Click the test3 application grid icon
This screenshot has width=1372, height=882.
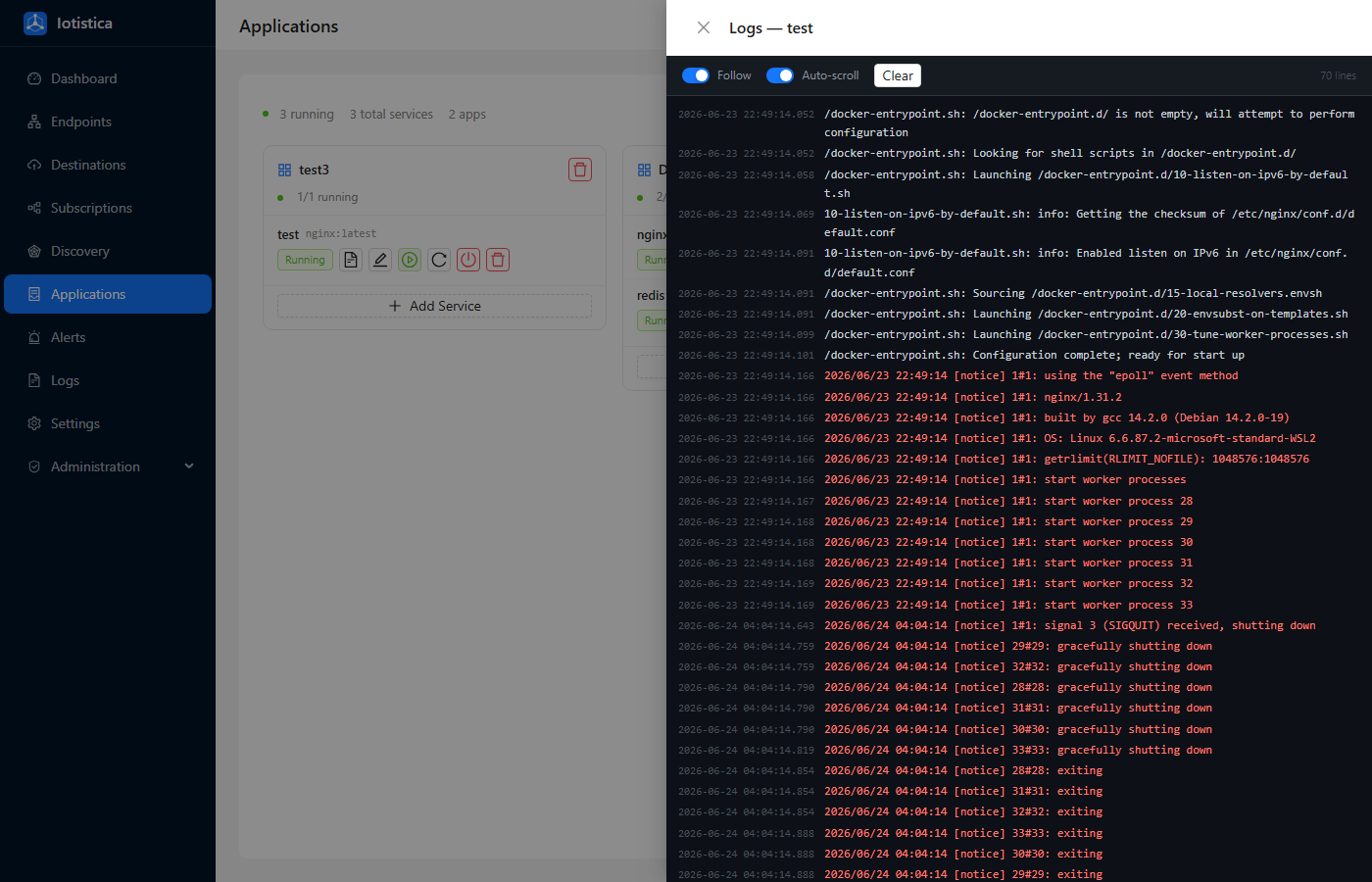coord(285,170)
